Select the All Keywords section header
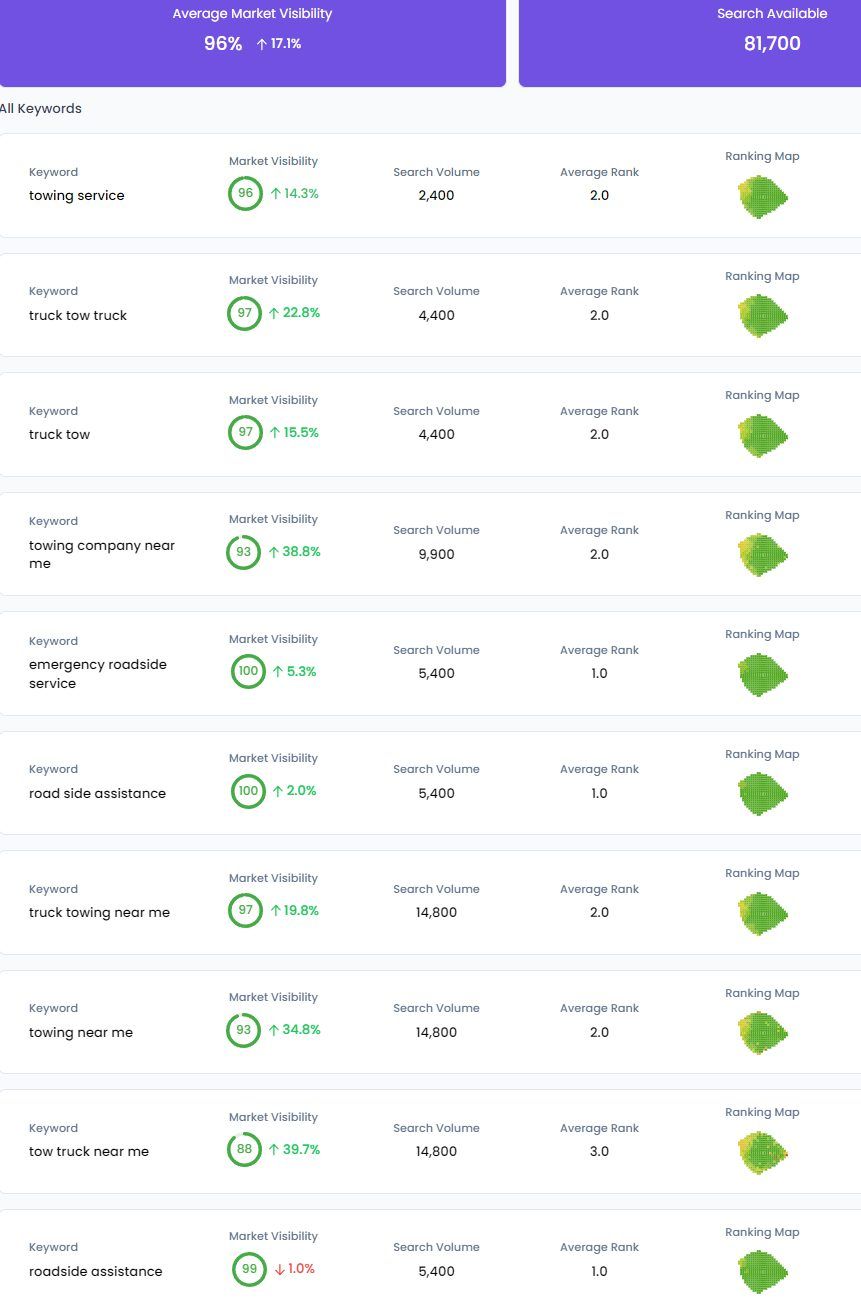The width and height of the screenshot is (861, 1299). pos(41,108)
